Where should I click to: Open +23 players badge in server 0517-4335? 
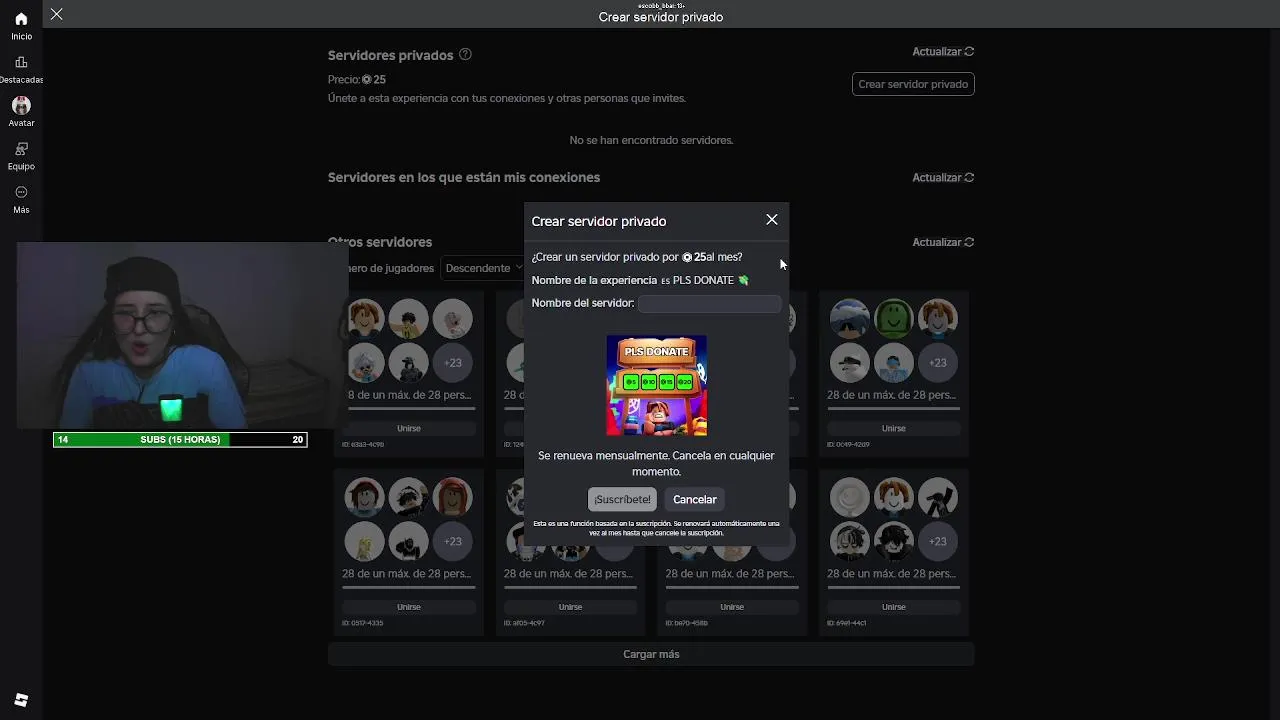point(453,541)
